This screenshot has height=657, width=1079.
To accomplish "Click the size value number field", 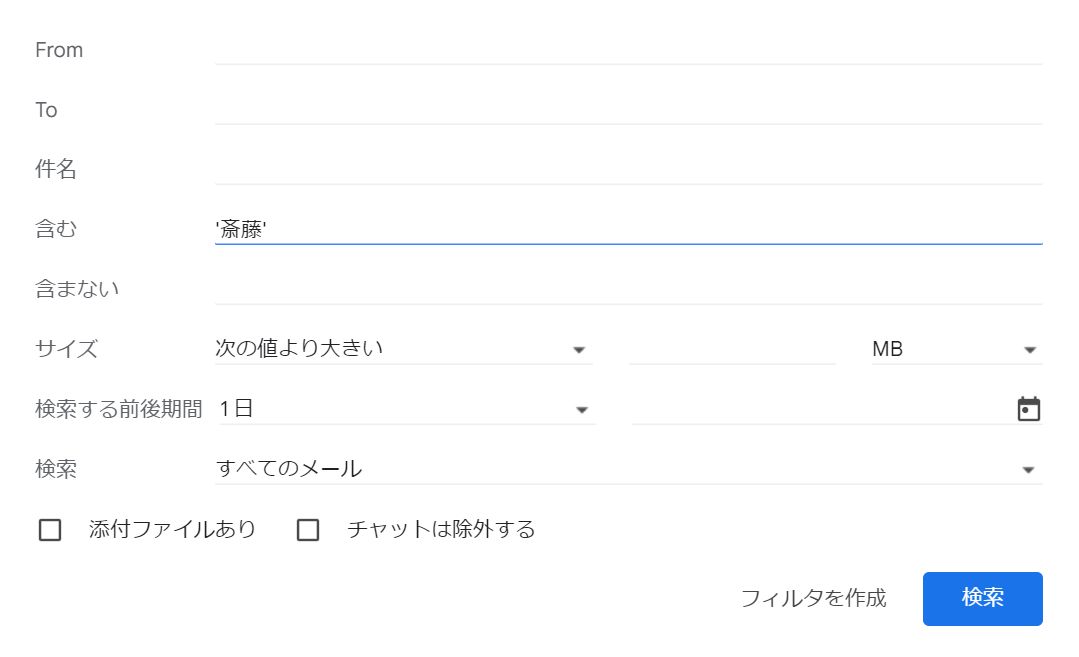I will pos(732,349).
